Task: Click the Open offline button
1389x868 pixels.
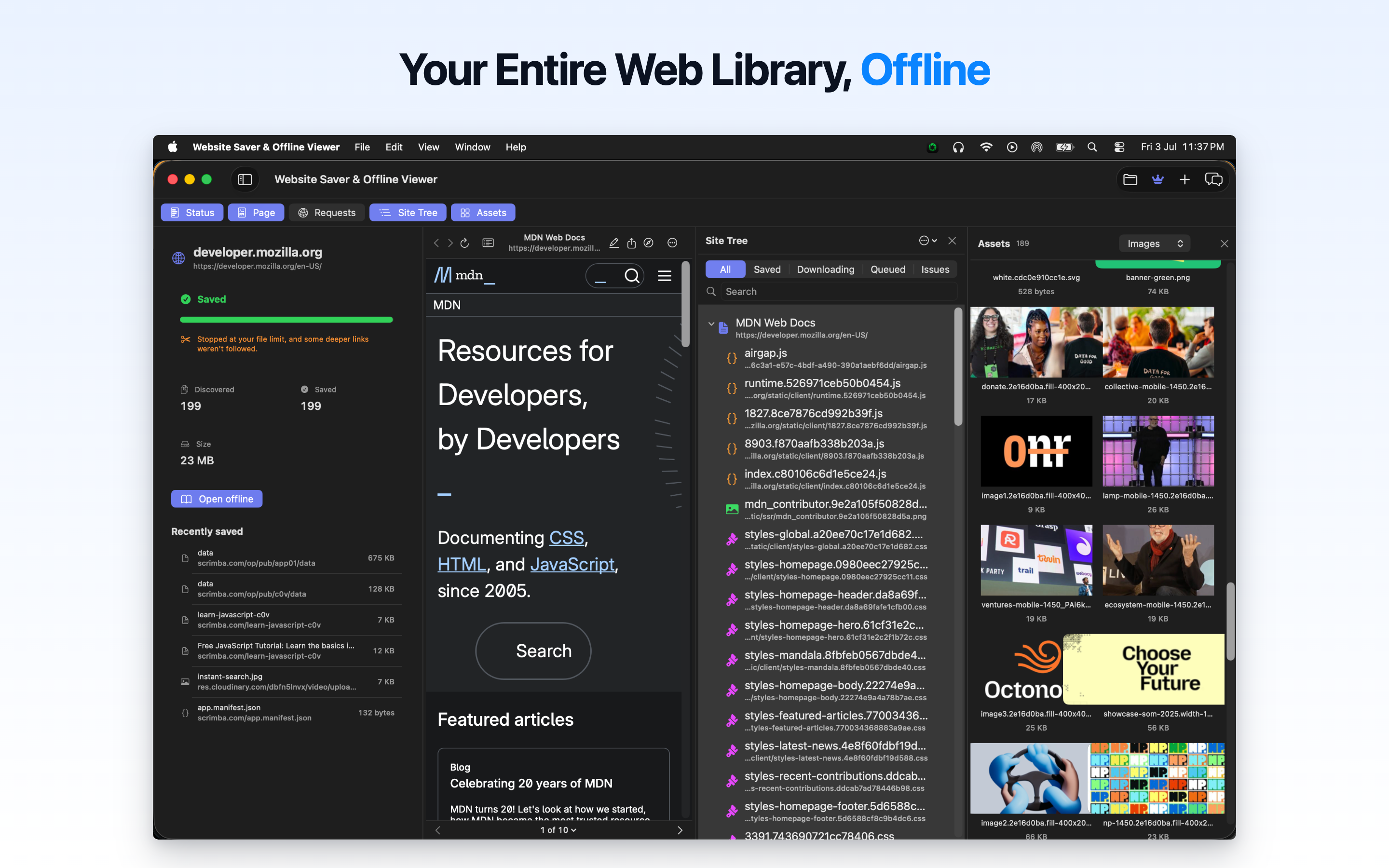Action: [x=217, y=499]
